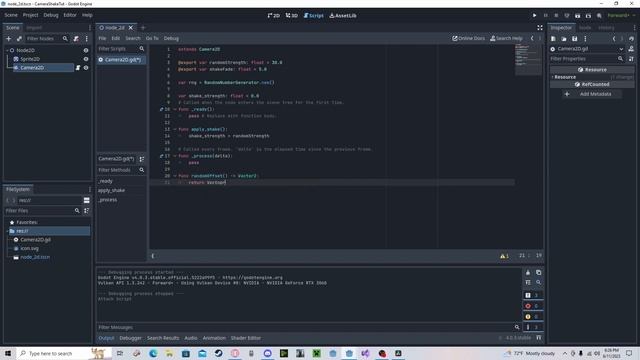Image resolution: width=640 pixels, height=360 pixels.
Task: Select apply_shake in methods list
Action: click(x=111, y=191)
